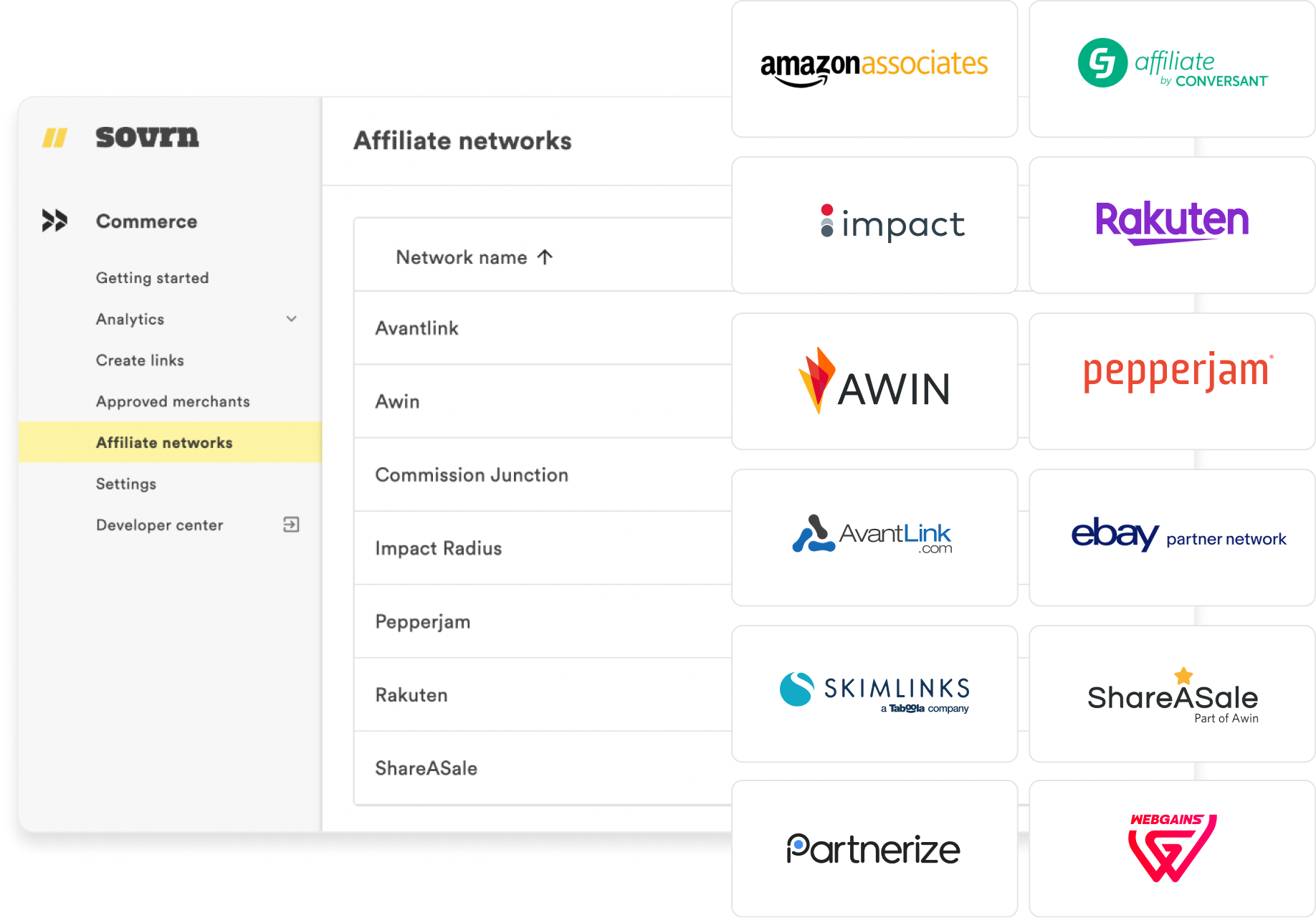1316x918 pixels.
Task: Select the ShareASale Part of Awin logo
Action: (1172, 694)
